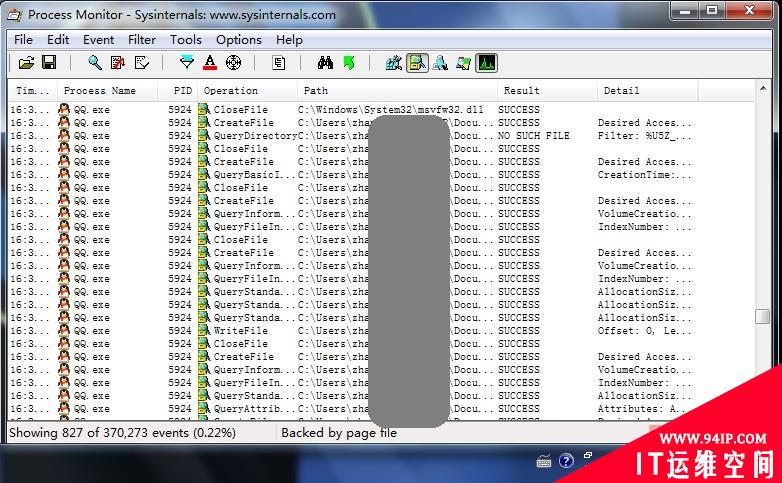
Task: Open the Tools menu
Action: point(186,39)
